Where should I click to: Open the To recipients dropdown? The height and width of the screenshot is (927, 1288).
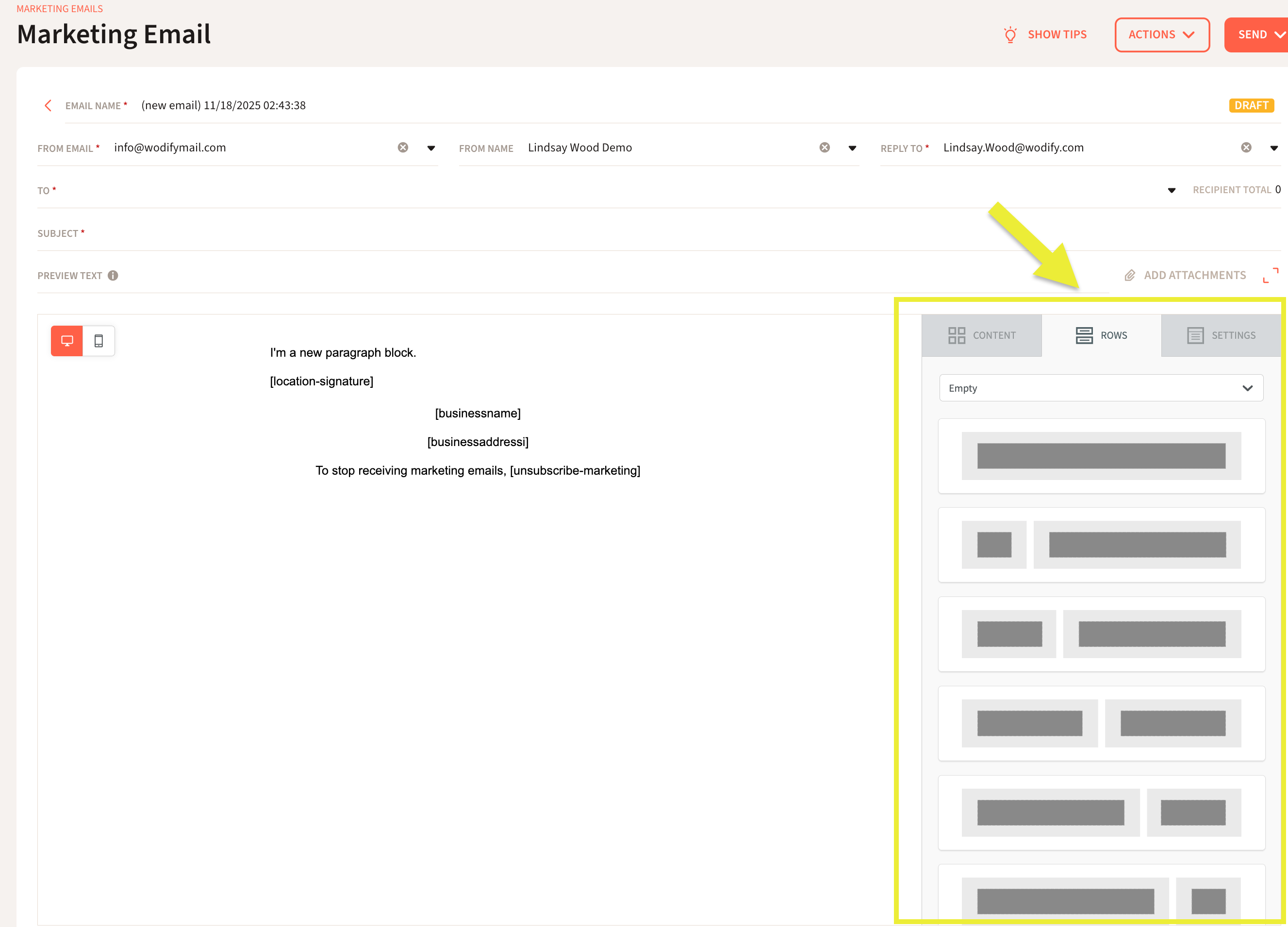1171,190
